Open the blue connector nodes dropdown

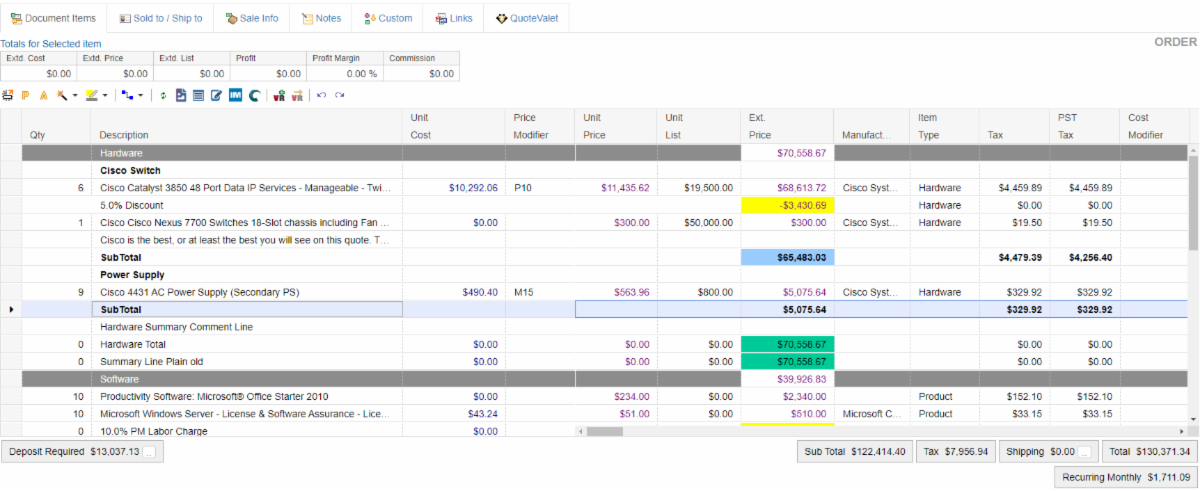[139, 96]
